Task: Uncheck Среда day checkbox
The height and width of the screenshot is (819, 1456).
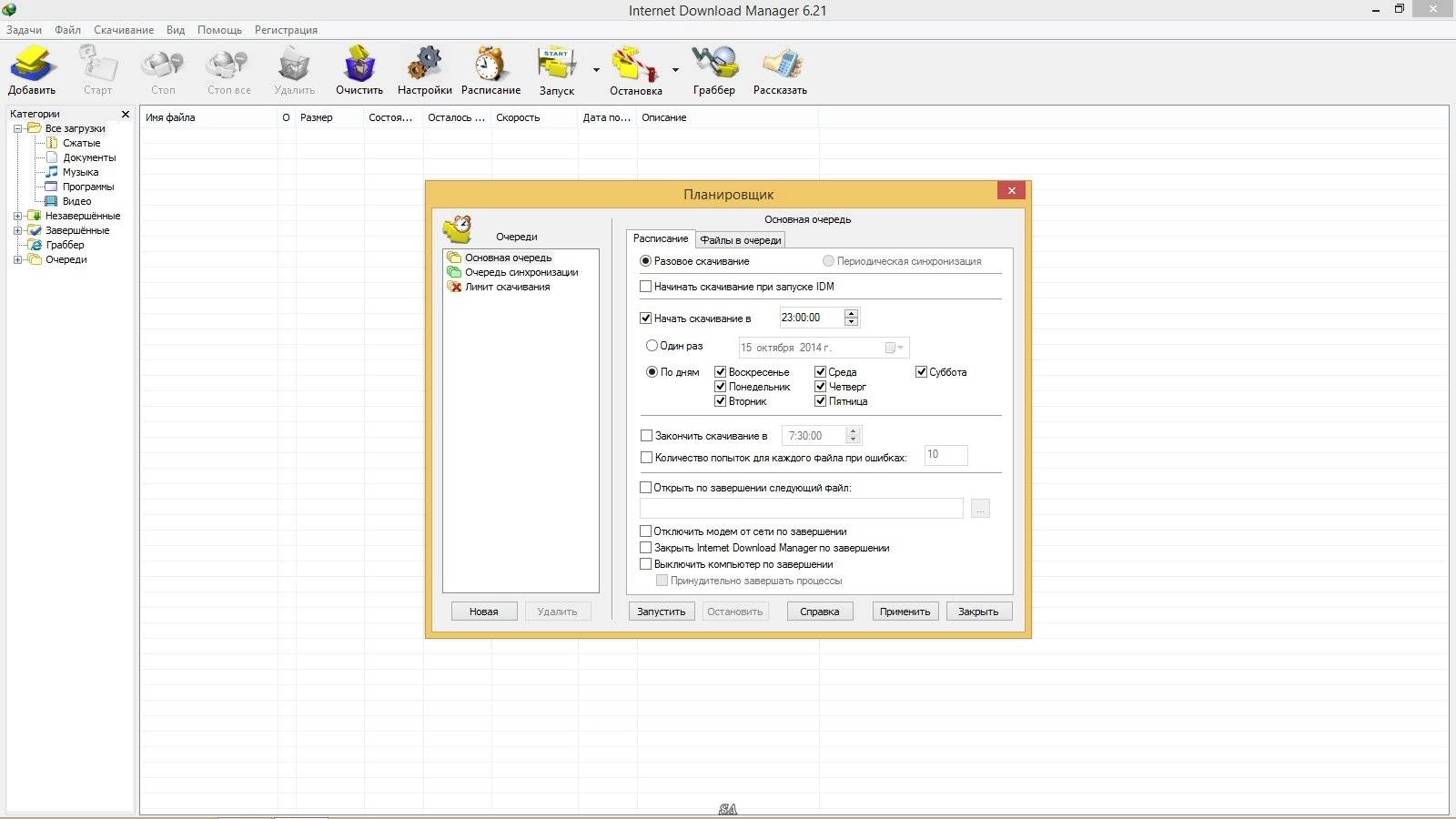Action: [820, 372]
